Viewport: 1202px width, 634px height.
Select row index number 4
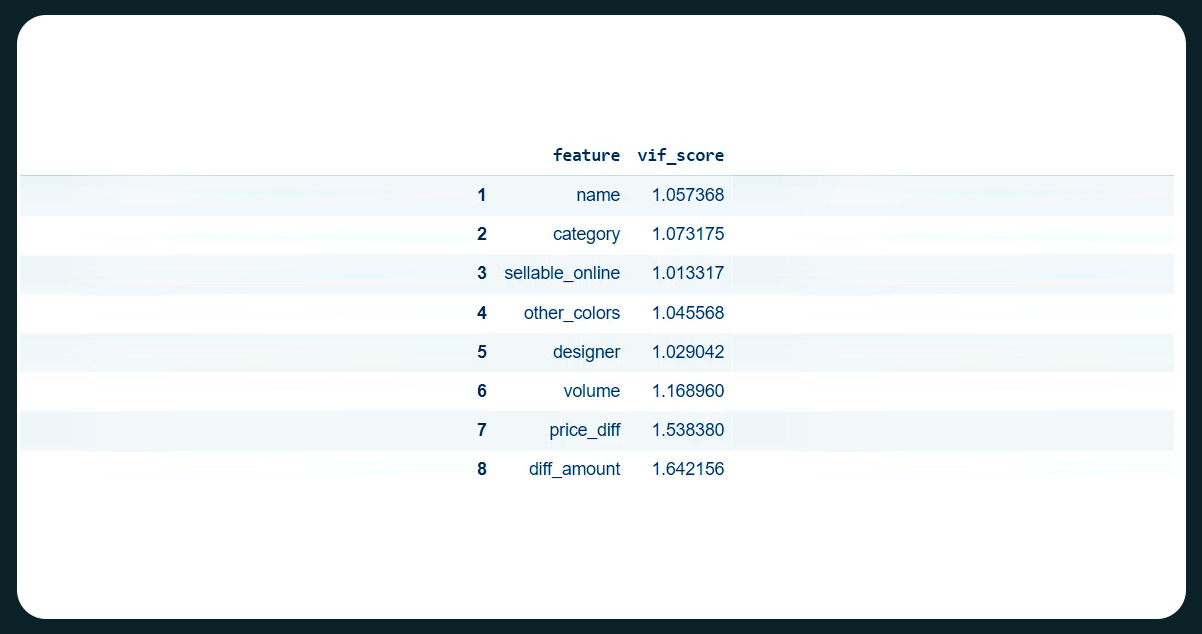click(x=481, y=313)
